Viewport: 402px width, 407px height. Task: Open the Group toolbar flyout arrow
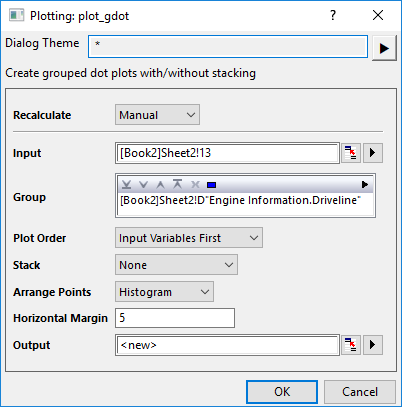point(365,184)
